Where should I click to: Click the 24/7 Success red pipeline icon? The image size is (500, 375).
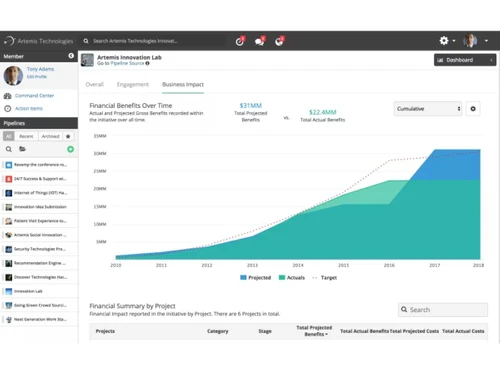(x=9, y=179)
